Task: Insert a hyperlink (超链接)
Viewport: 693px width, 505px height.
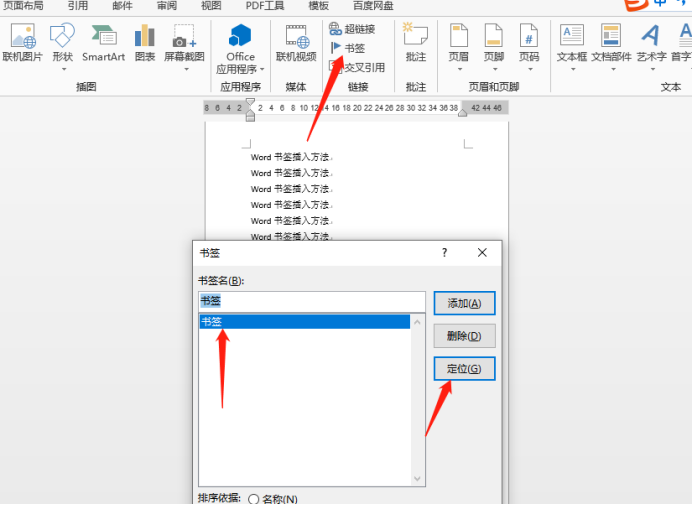Action: point(352,29)
